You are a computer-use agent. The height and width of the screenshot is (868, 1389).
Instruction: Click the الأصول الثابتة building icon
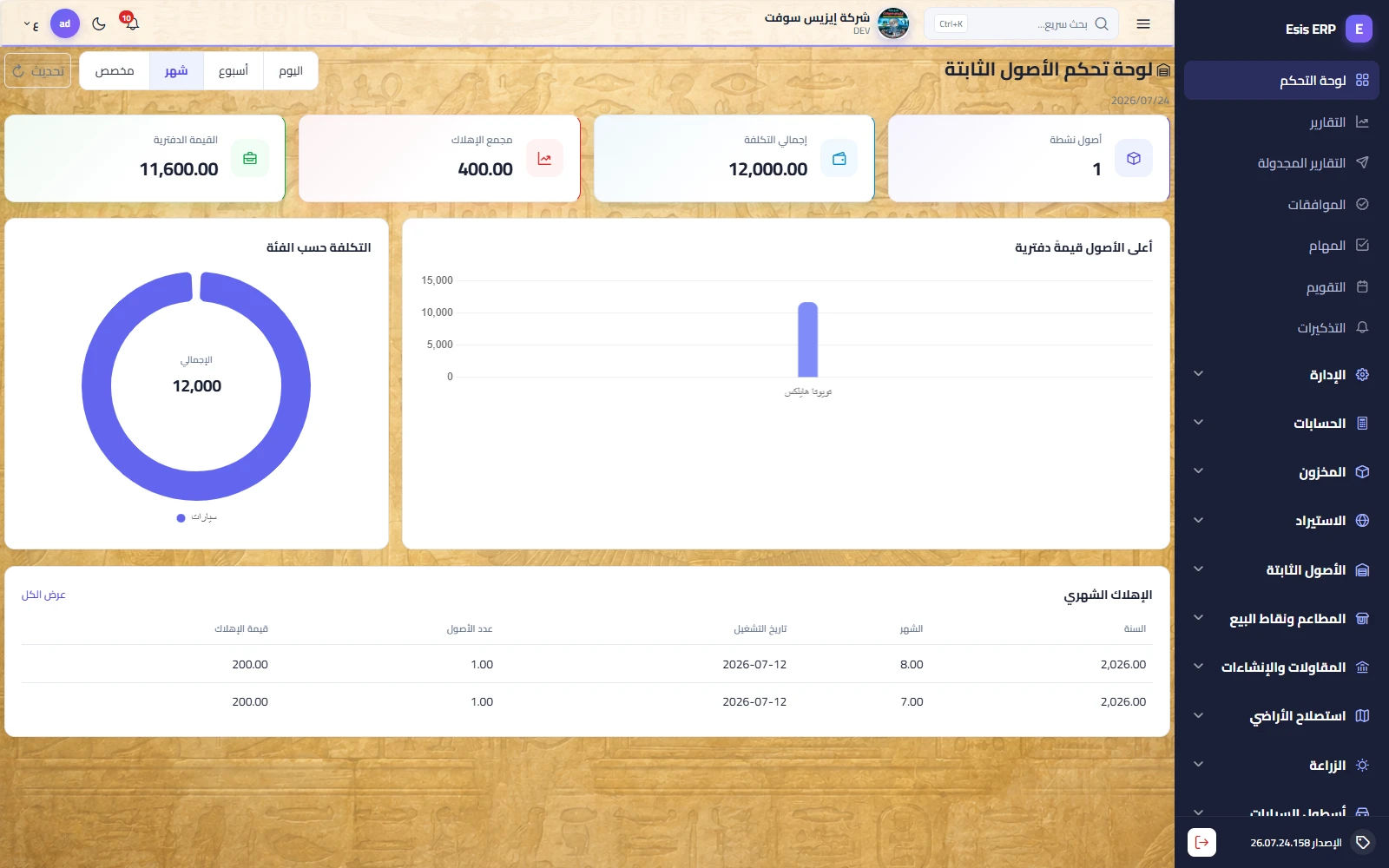[x=1362, y=570]
